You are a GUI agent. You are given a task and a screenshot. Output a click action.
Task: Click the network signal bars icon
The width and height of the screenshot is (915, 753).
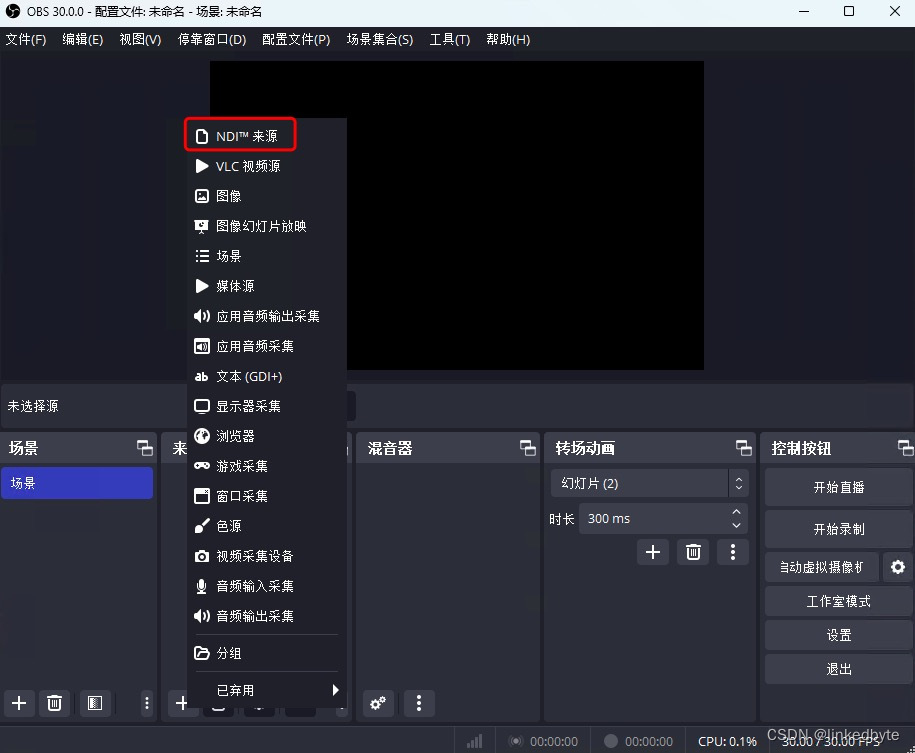tap(474, 741)
